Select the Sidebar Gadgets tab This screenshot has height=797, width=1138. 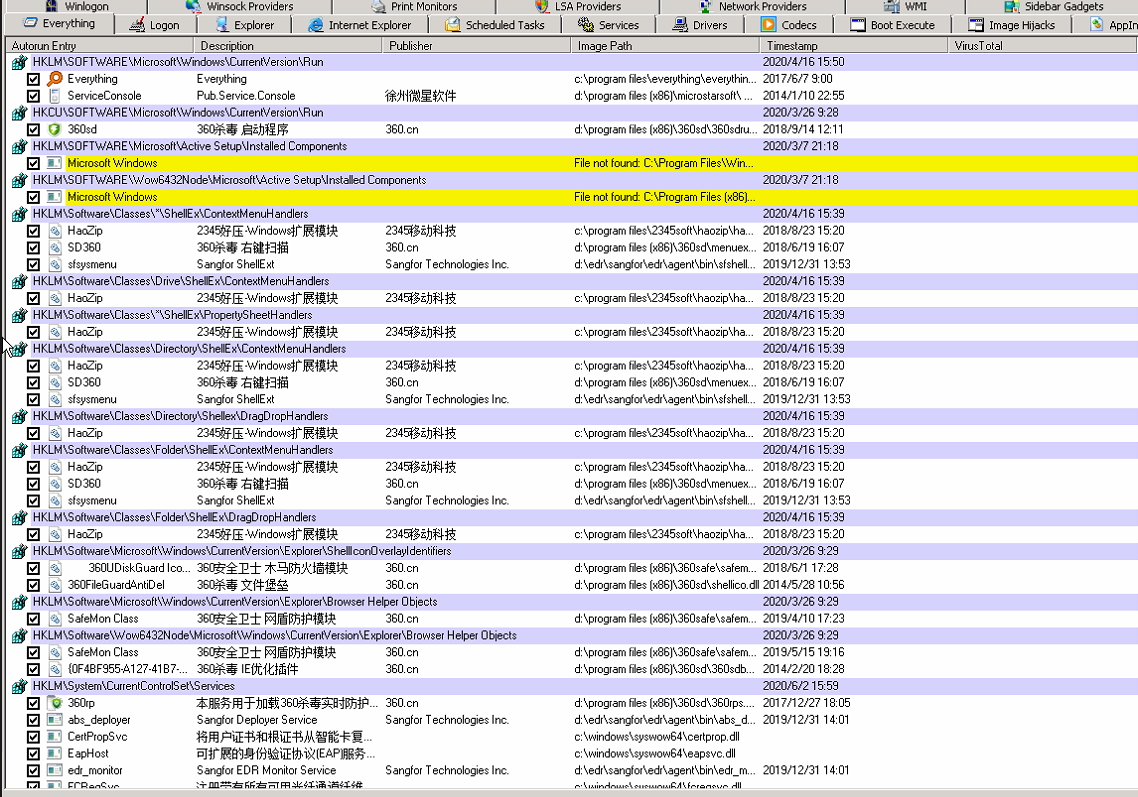pyautogui.click(x=1053, y=7)
